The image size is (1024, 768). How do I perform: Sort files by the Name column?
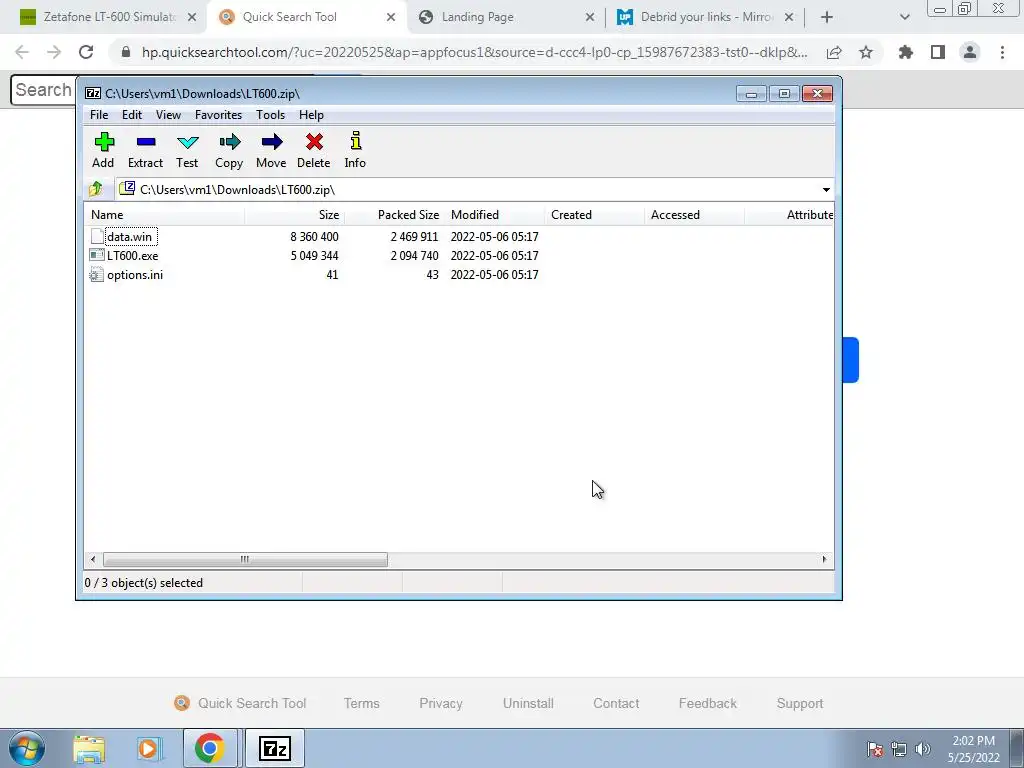[165, 215]
